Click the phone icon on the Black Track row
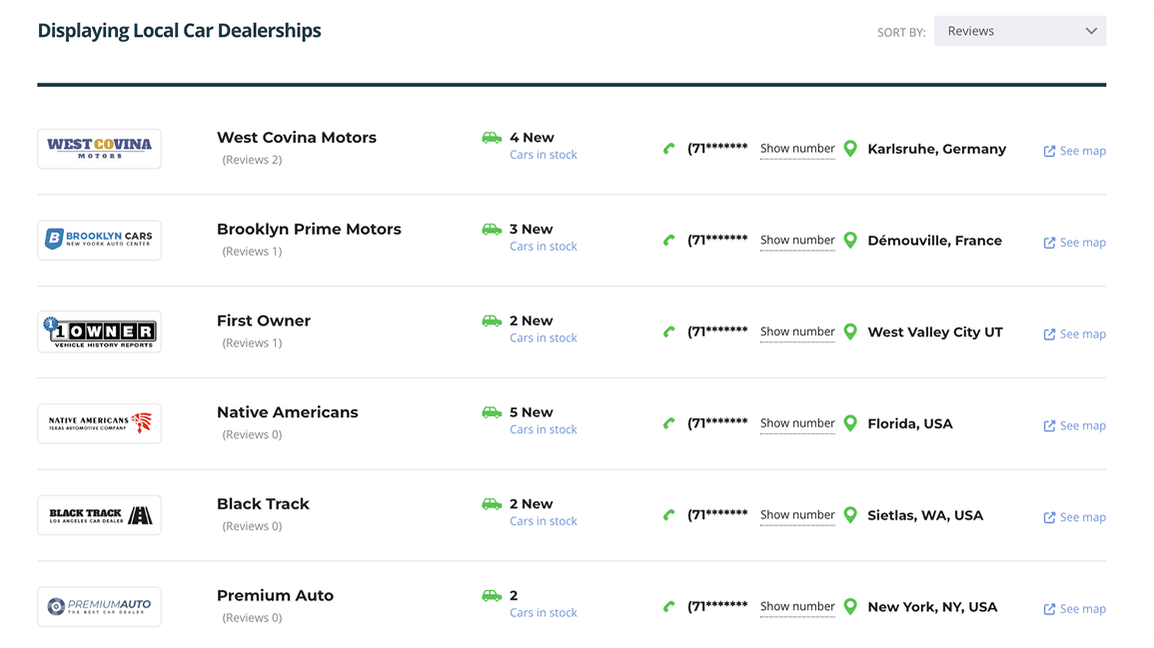Viewport: 1154px width, 648px height. click(x=669, y=513)
